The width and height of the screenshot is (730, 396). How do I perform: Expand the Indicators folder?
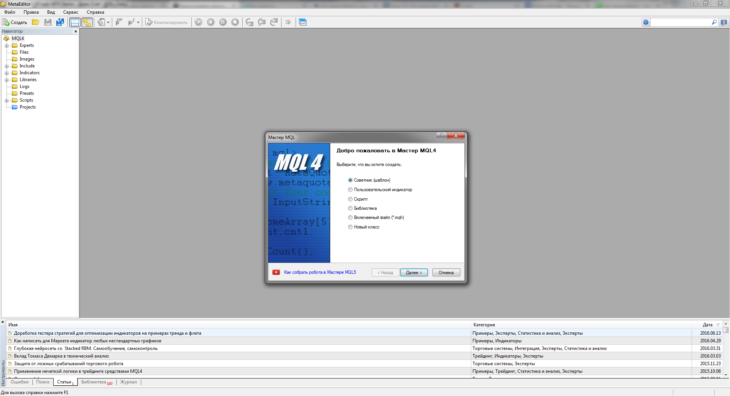[7, 73]
